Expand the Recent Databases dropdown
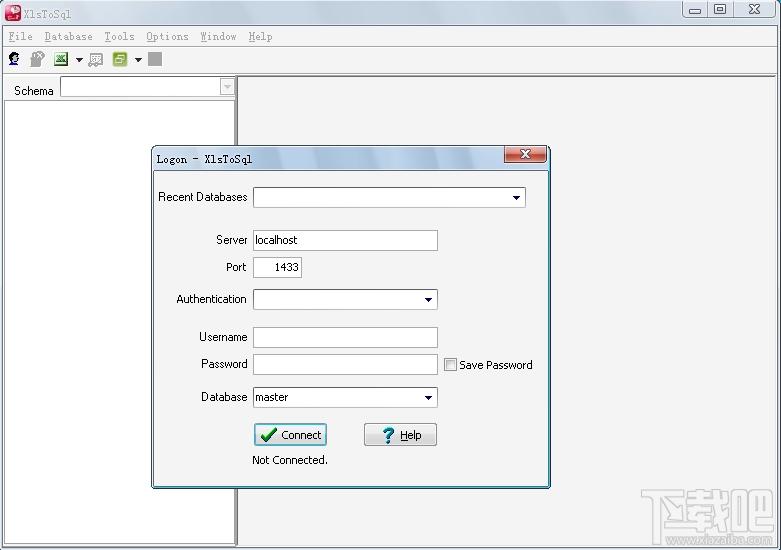 (517, 198)
